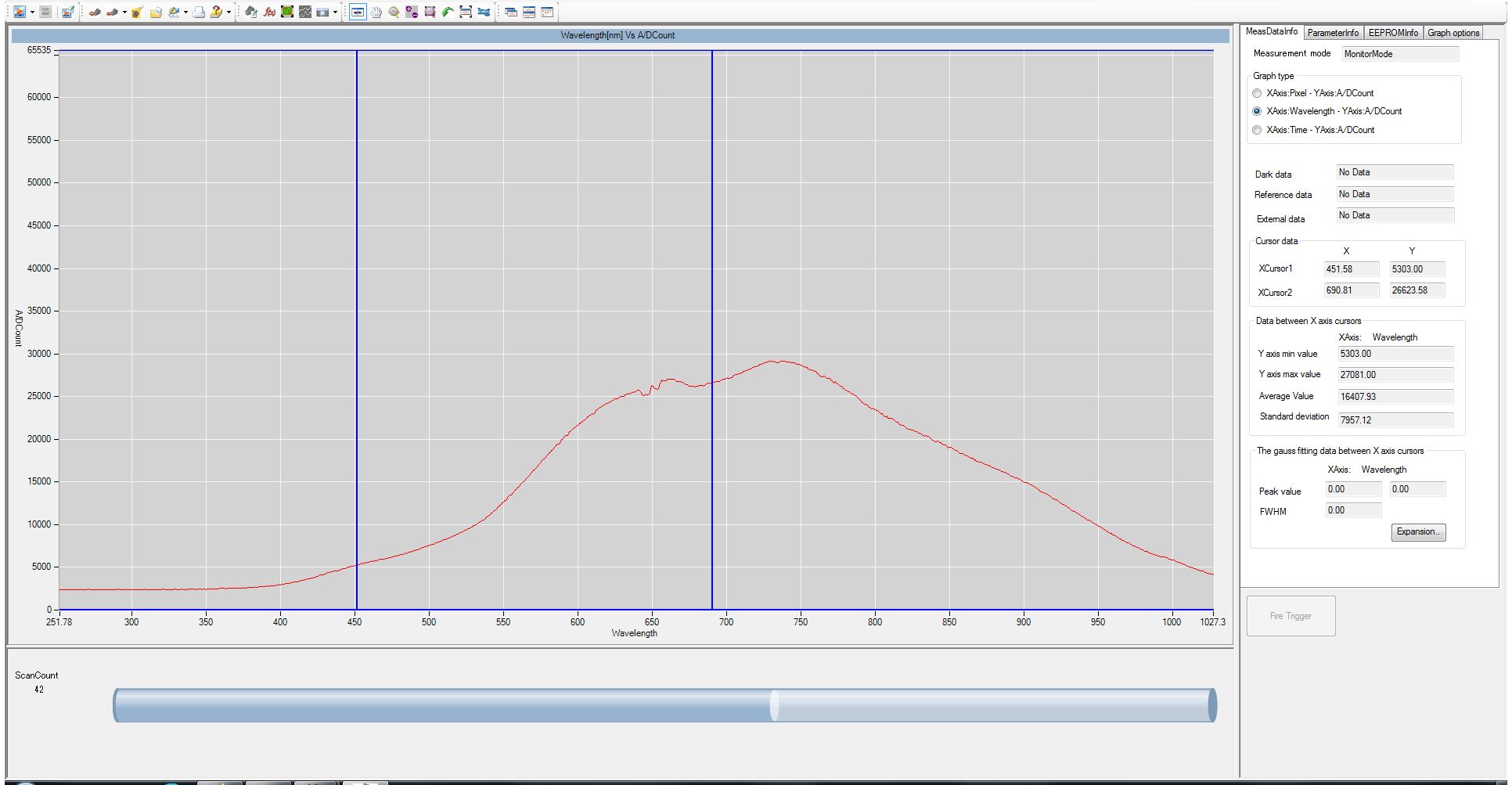Select the XAxis:Time - YAxis:A/DCount radio button

pos(1257,130)
